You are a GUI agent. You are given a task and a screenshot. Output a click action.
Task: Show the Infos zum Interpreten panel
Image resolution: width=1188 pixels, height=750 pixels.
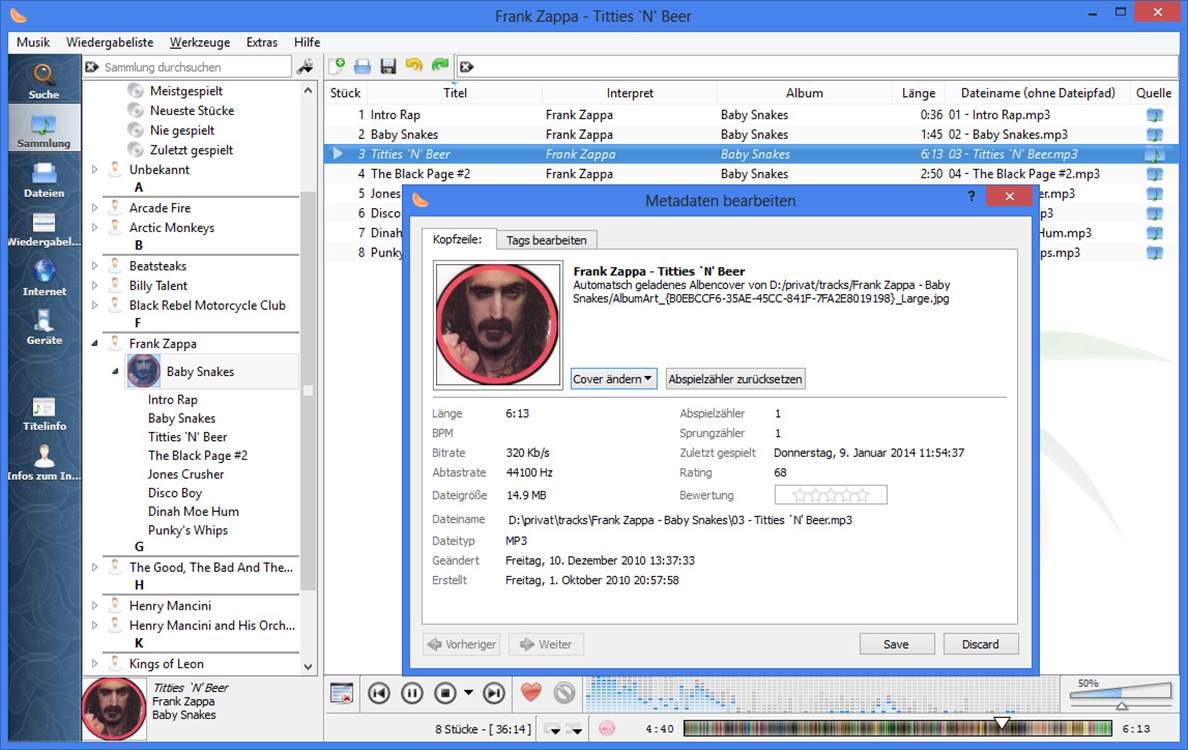(x=43, y=462)
